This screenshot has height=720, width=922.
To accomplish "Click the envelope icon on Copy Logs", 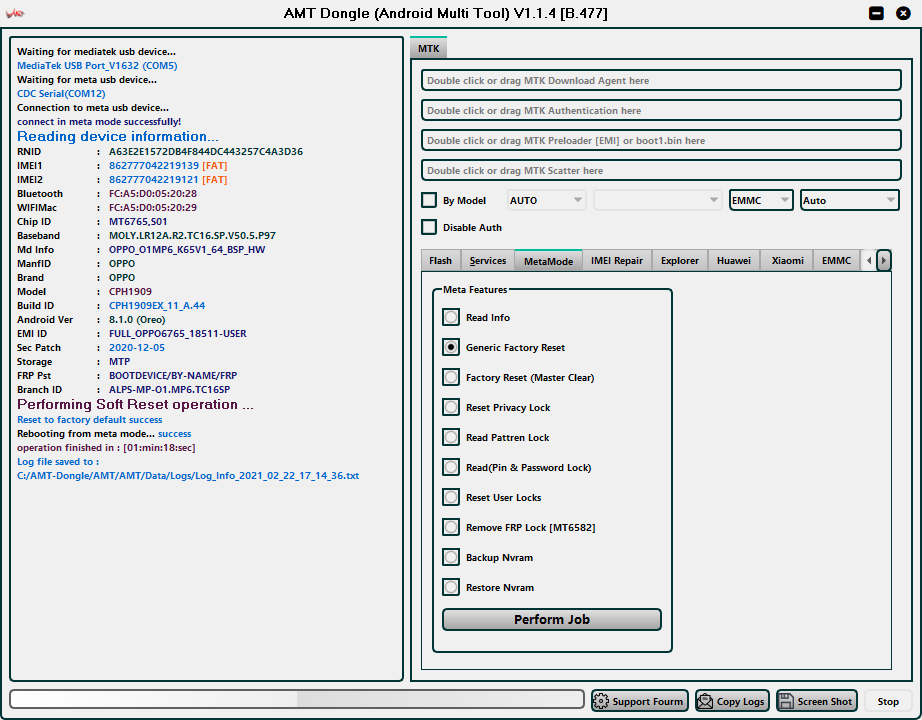I will tap(704, 701).
